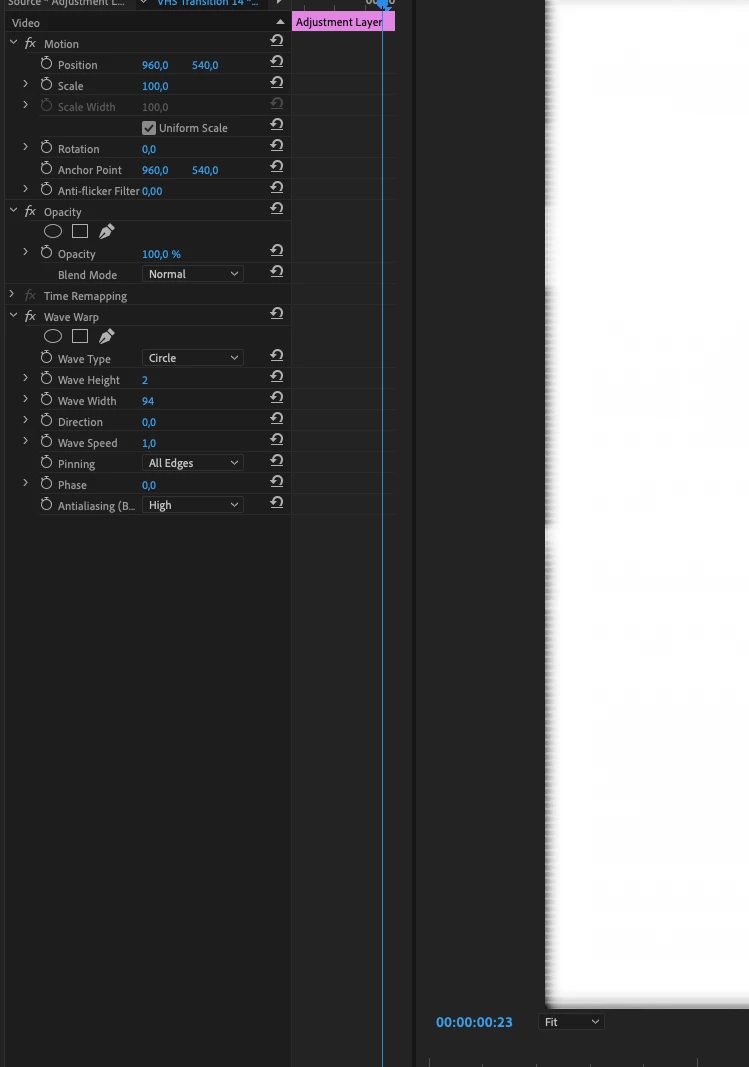Toggle stopwatch for Opacity property
Image resolution: width=749 pixels, height=1067 pixels.
[46, 253]
